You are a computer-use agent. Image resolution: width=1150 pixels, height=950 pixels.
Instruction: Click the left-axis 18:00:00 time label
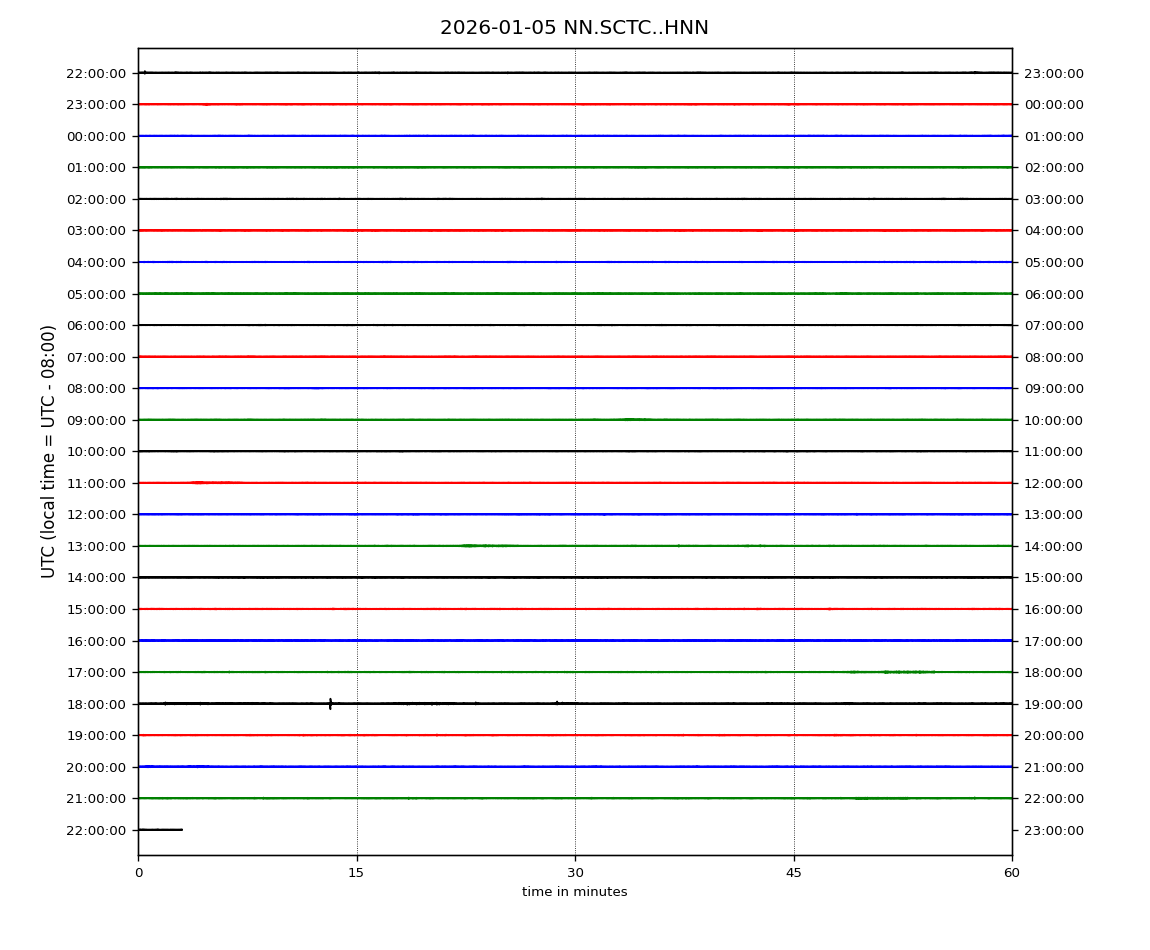coord(97,704)
